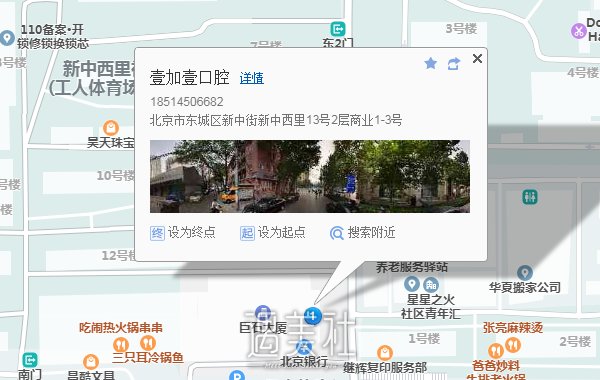Click 搜索附近 search nearby

click(362, 232)
